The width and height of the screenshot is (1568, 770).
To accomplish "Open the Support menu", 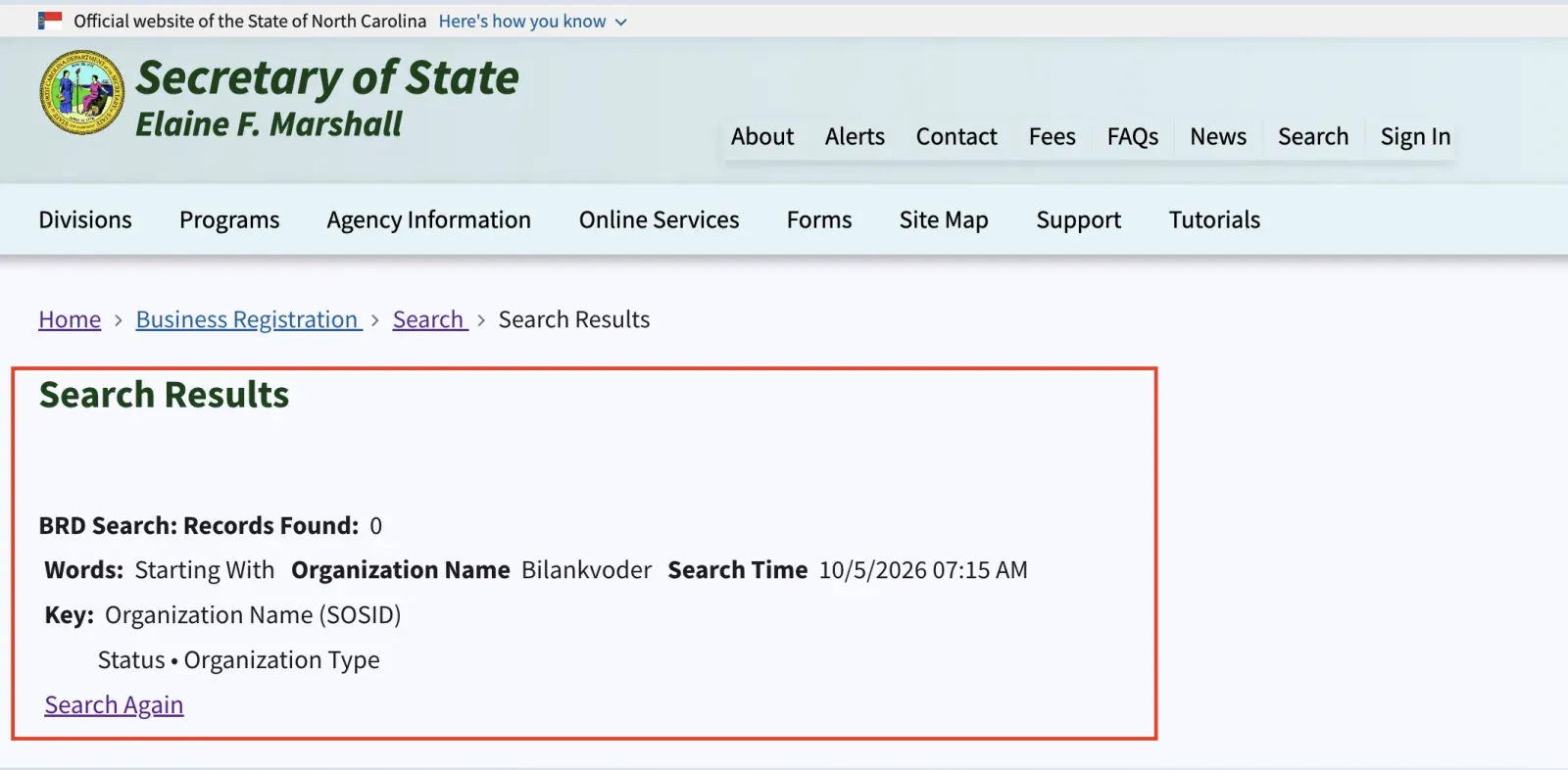I will (1079, 220).
